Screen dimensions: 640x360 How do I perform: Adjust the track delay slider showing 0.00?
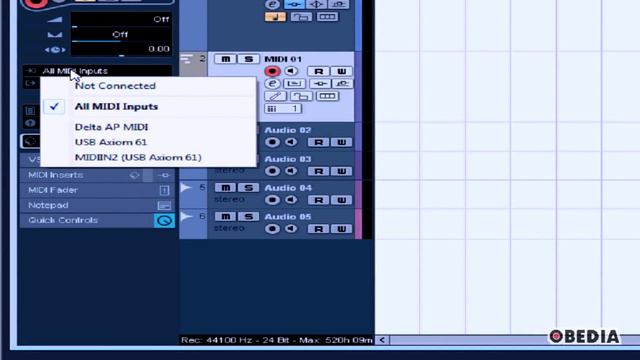click(121, 50)
